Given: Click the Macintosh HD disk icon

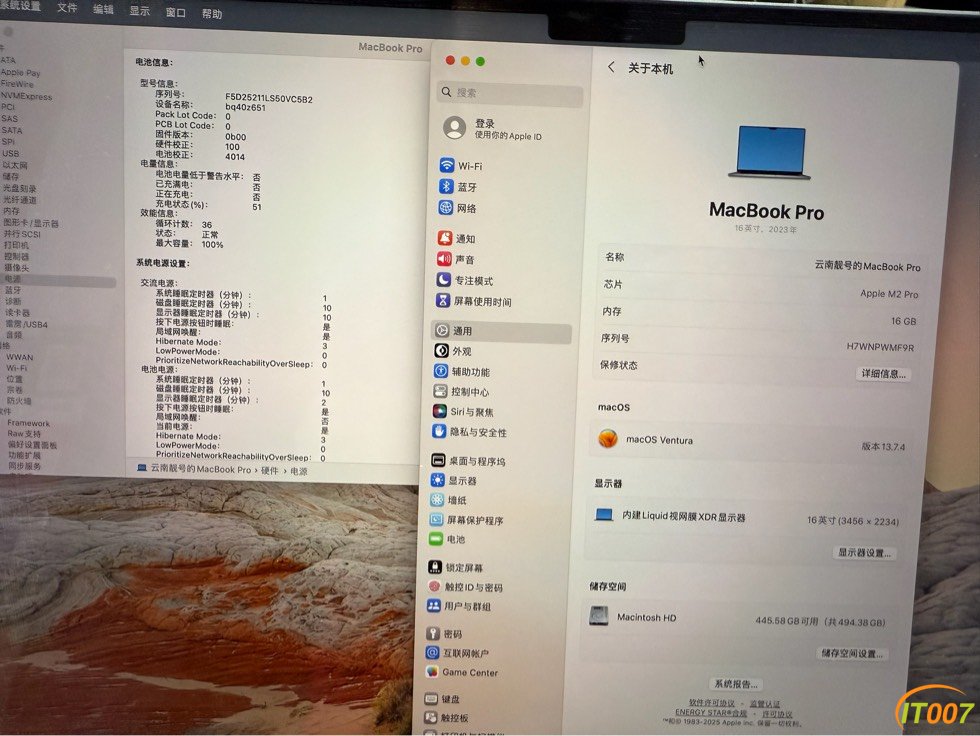Looking at the screenshot, I should pyautogui.click(x=599, y=615).
